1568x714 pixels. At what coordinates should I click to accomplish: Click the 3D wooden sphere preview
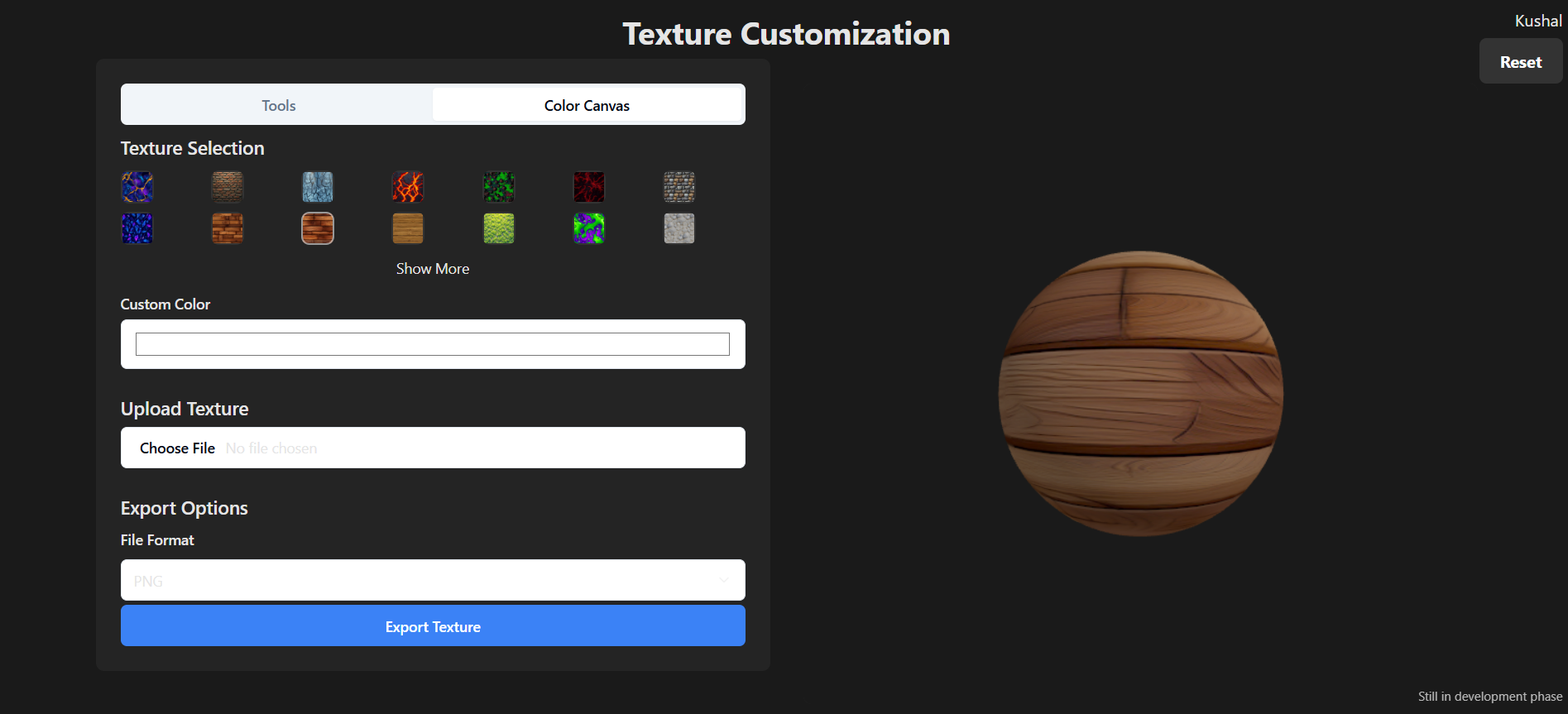1141,394
